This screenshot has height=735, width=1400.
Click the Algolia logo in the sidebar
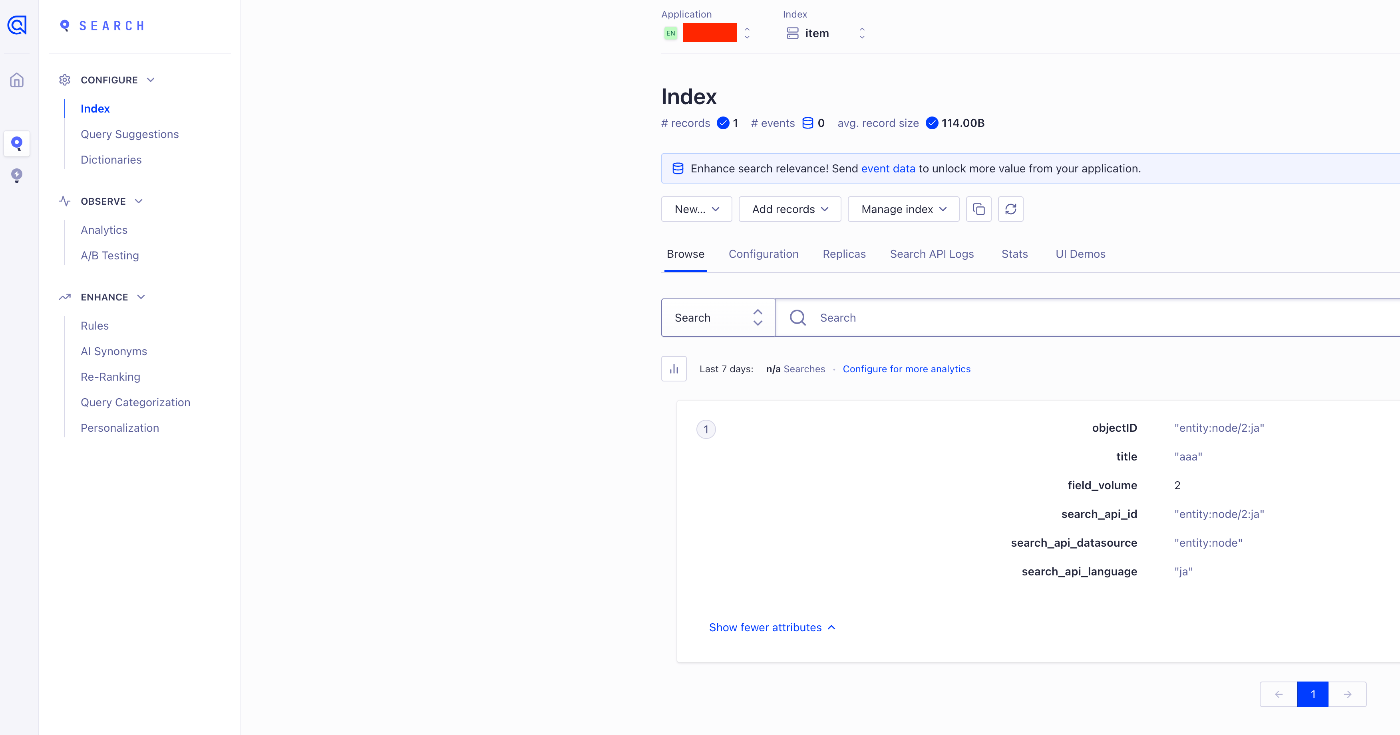(x=17, y=25)
